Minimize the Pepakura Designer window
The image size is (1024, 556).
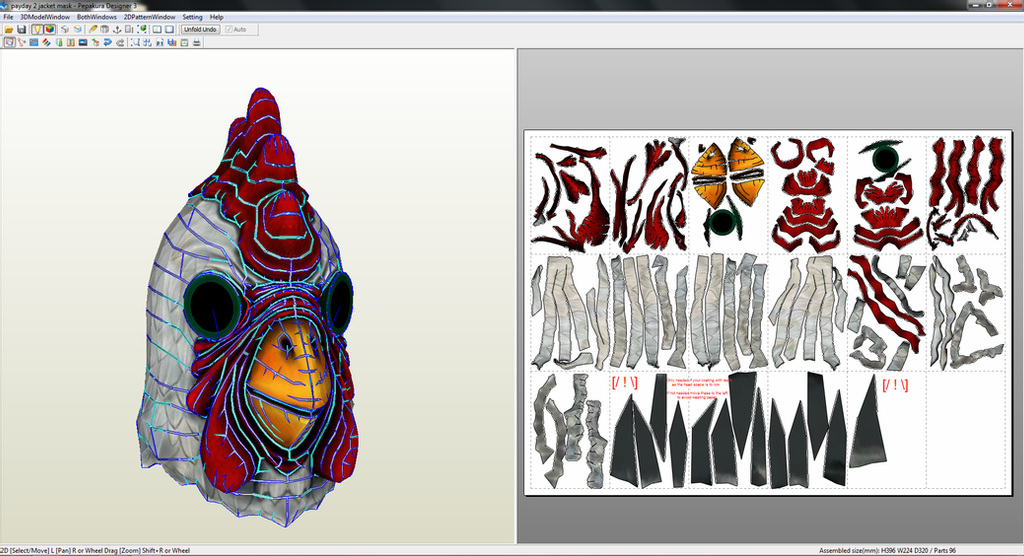point(976,5)
